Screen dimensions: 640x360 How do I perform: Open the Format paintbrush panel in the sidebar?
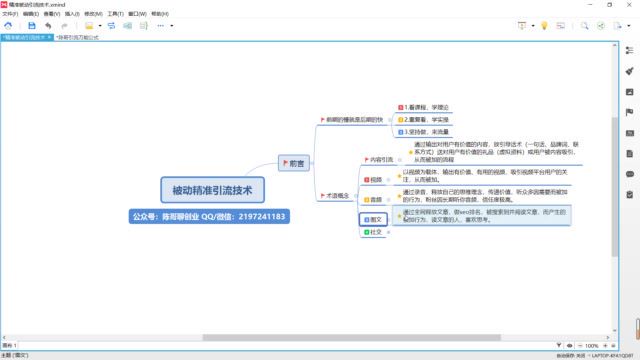629,71
